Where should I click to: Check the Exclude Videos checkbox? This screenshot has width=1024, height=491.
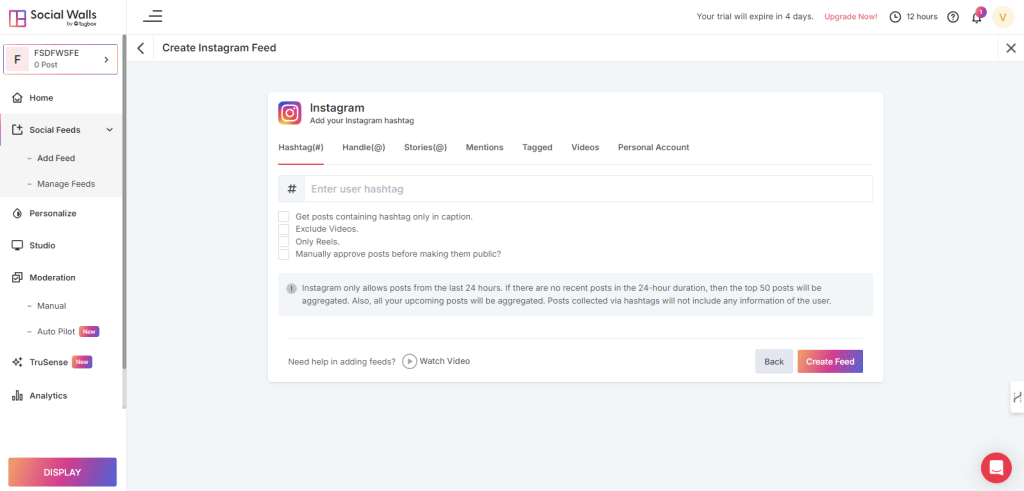(283, 229)
